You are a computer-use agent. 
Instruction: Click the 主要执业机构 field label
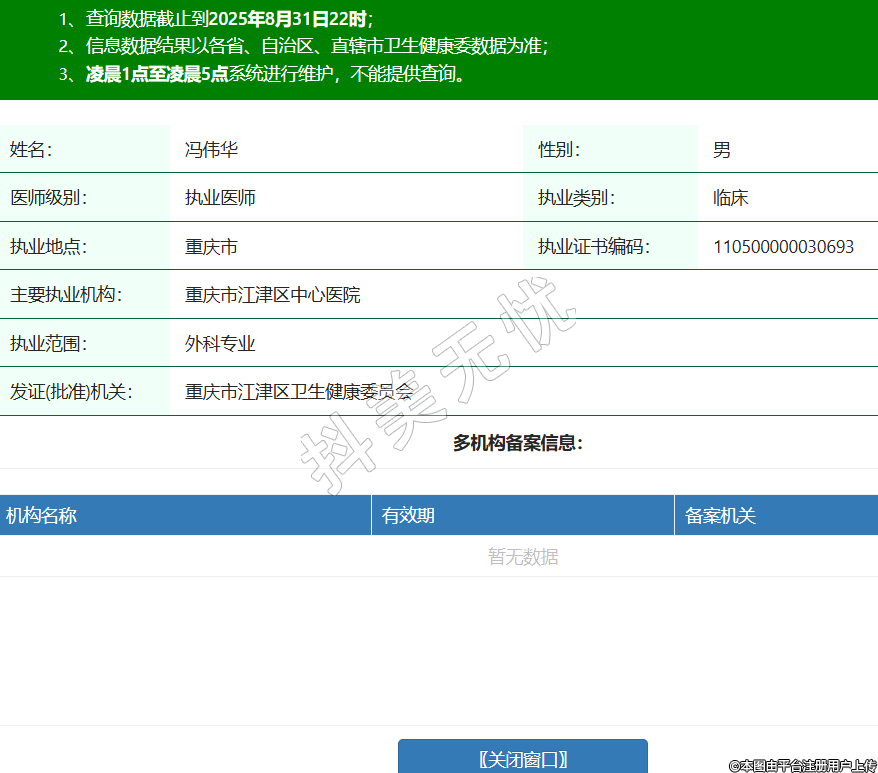64,295
